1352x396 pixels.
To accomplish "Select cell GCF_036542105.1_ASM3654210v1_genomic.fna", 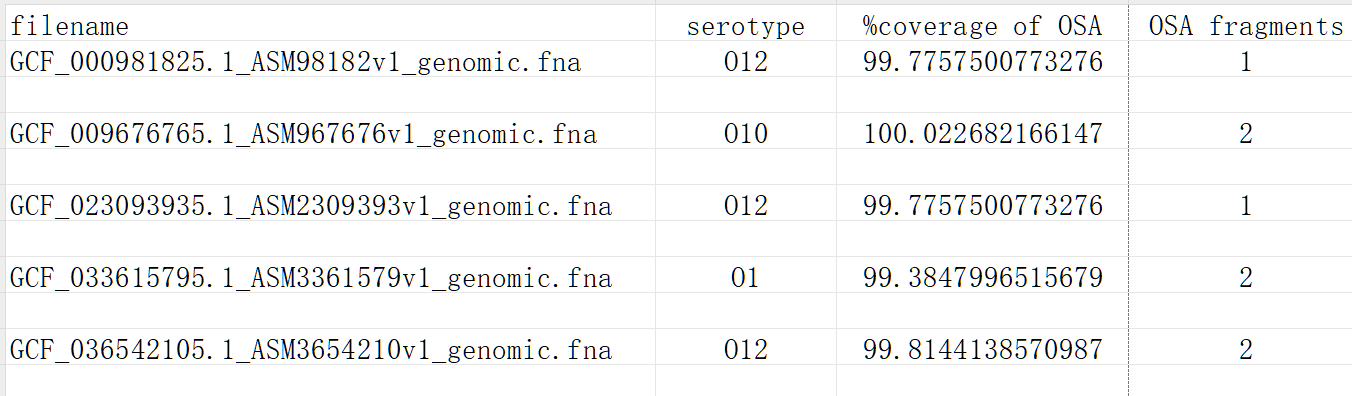I will pos(310,350).
